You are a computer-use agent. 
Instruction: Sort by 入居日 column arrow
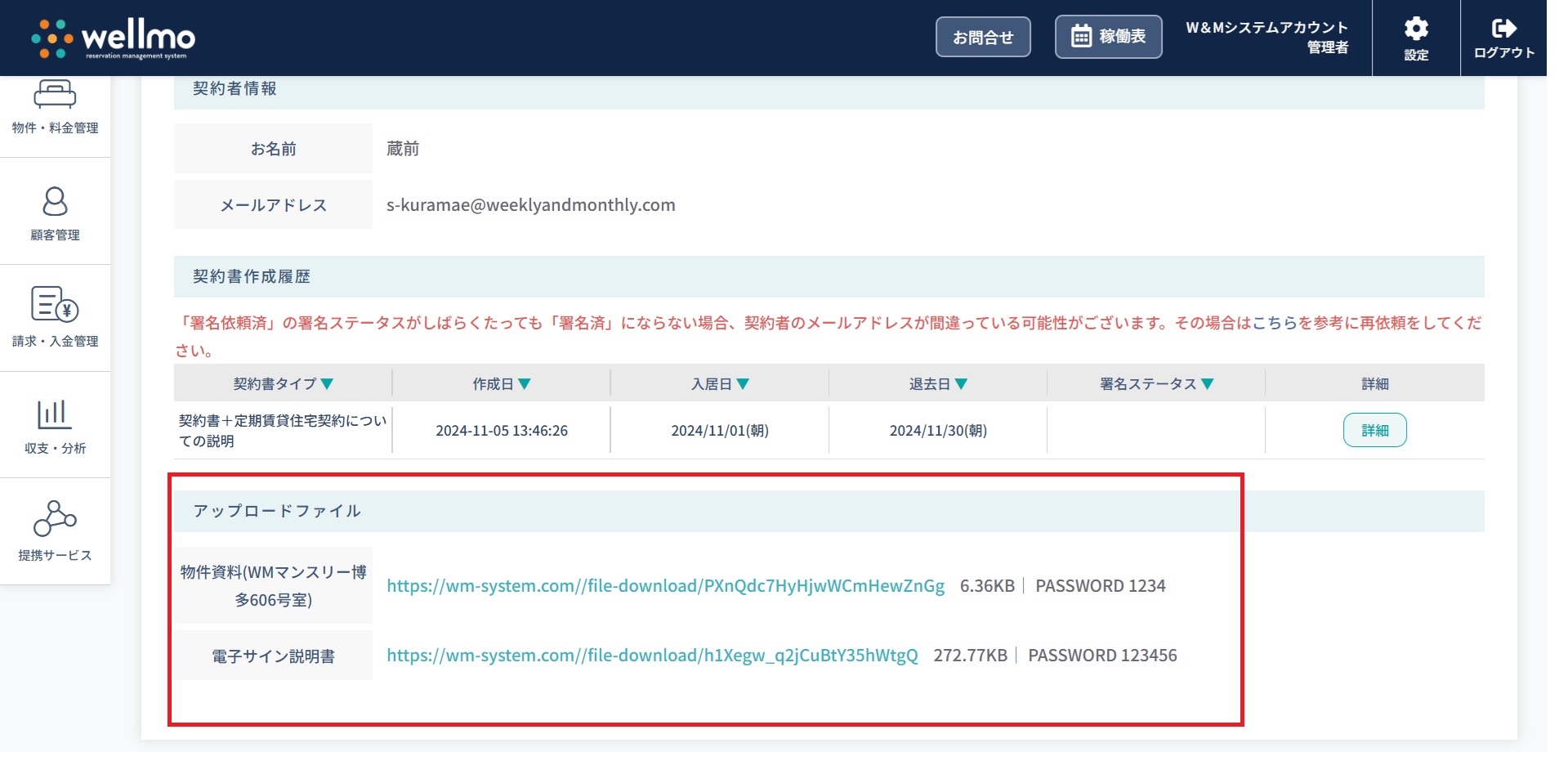[x=743, y=384]
